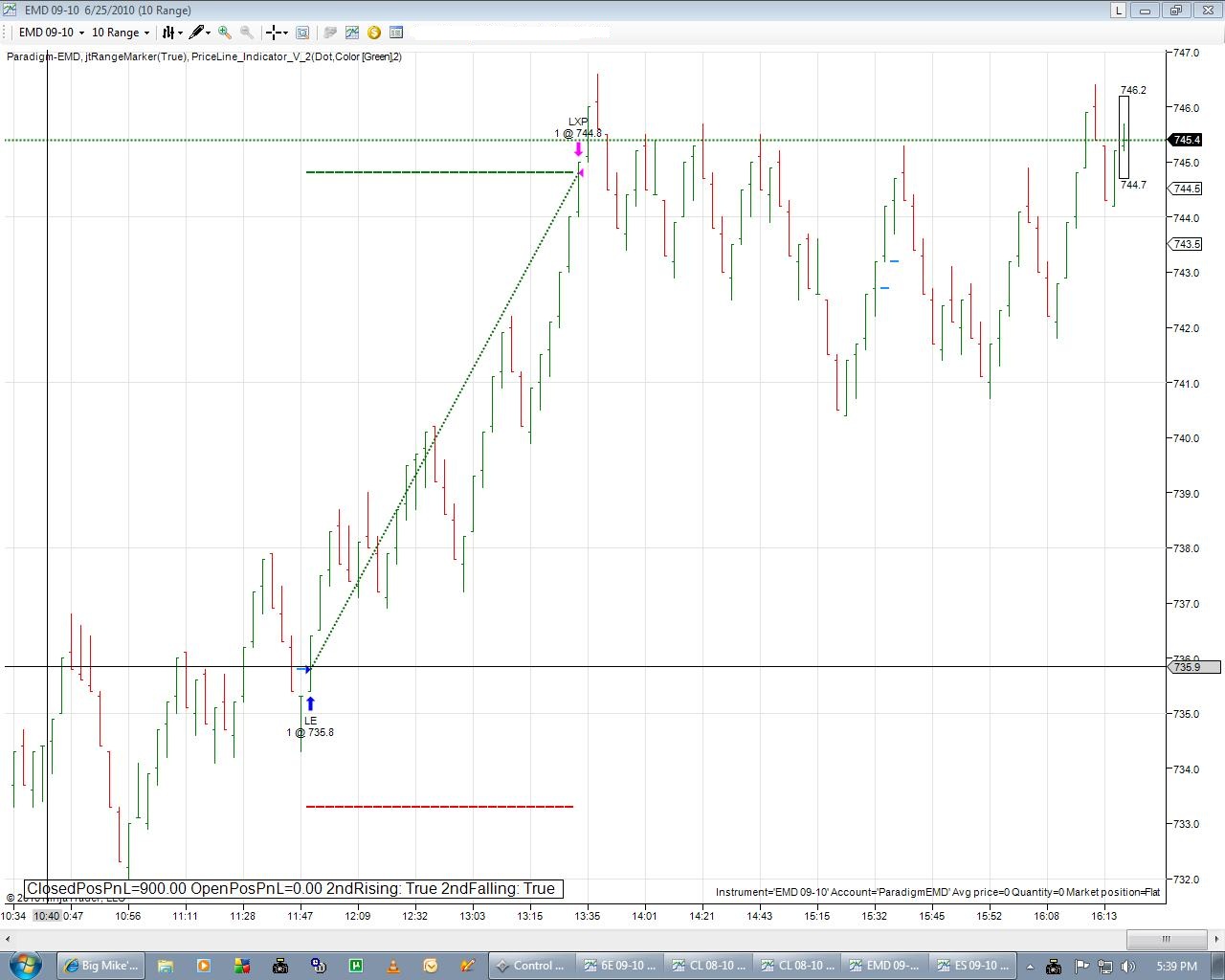1225x980 pixels.
Task: Click the '1 @ 735.8' entry label
Action: click(310, 733)
